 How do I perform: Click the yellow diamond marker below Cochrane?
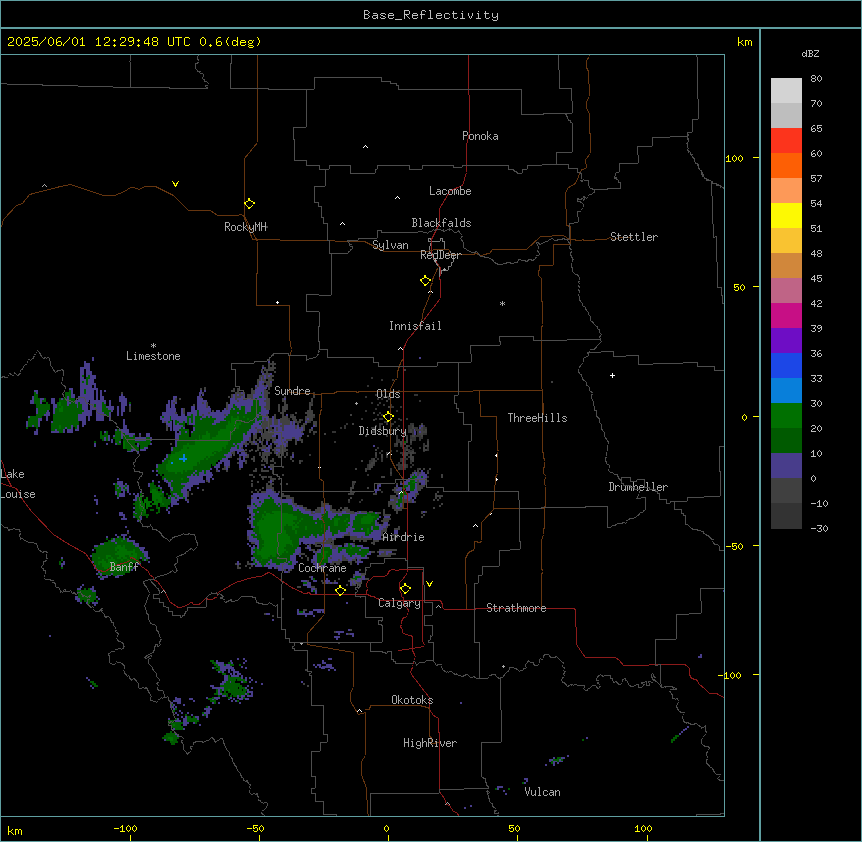pyautogui.click(x=340, y=590)
